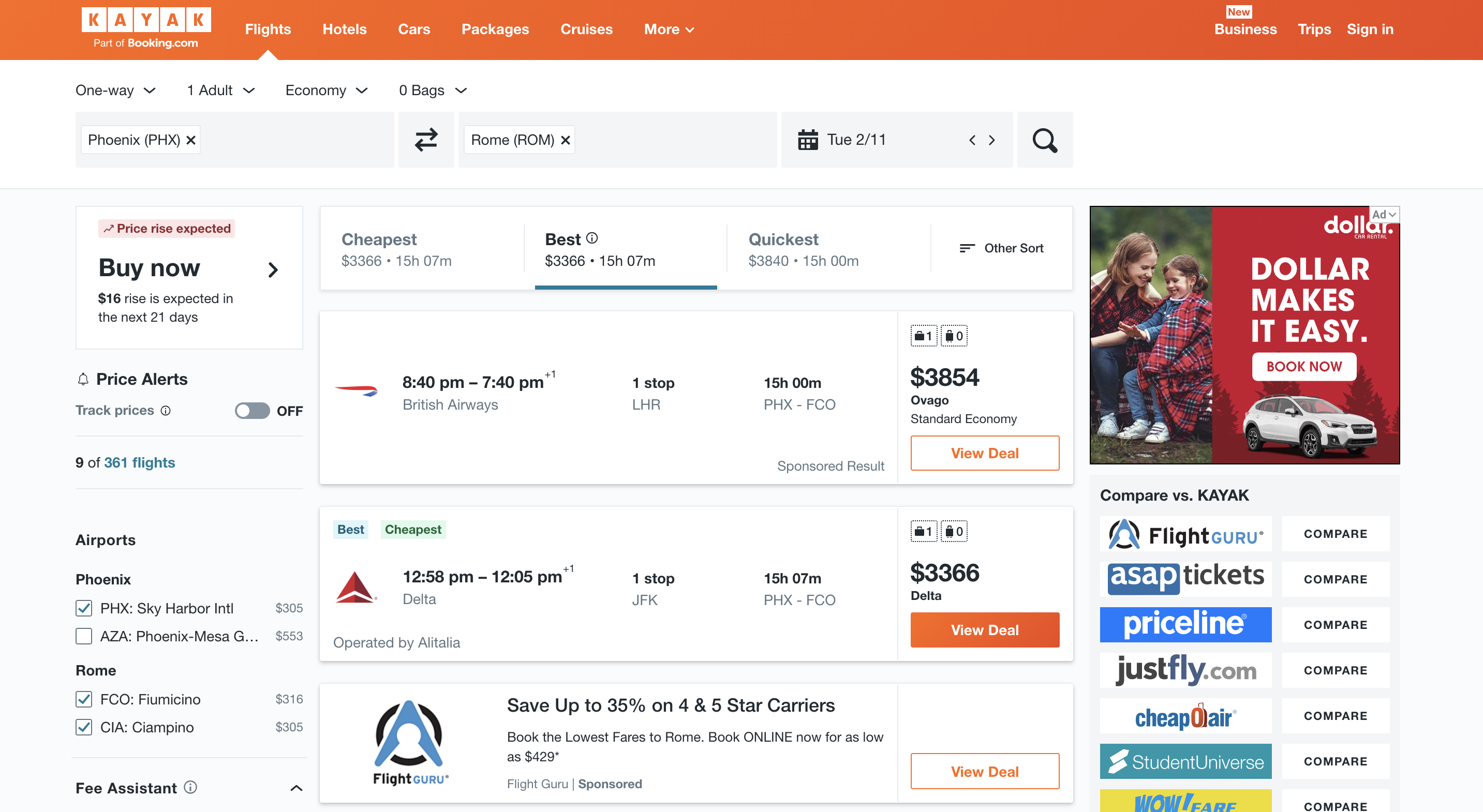
Task: Click StudentUniverse logo in compare list
Action: pos(1185,761)
